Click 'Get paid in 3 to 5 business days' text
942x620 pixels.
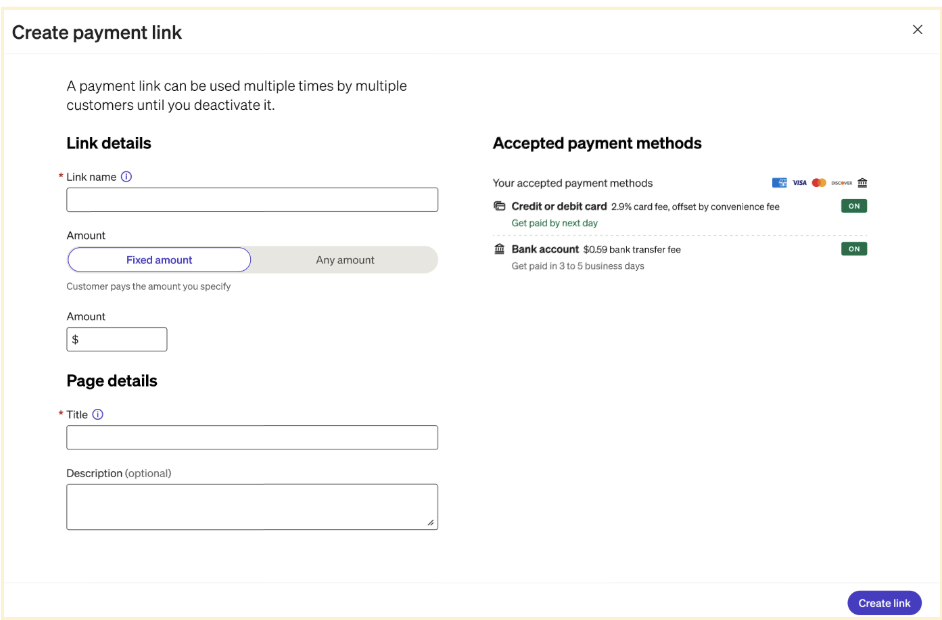578,266
